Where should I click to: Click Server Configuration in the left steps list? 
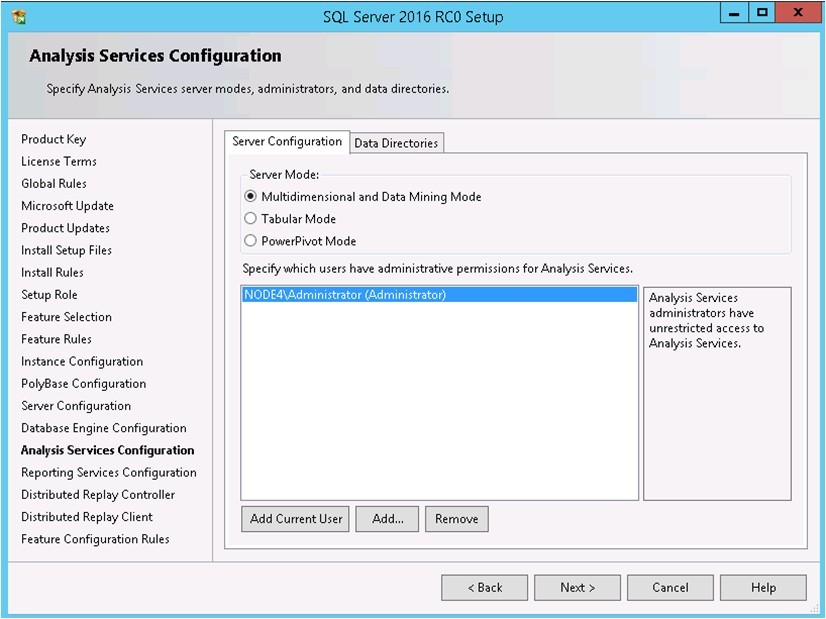pos(76,406)
